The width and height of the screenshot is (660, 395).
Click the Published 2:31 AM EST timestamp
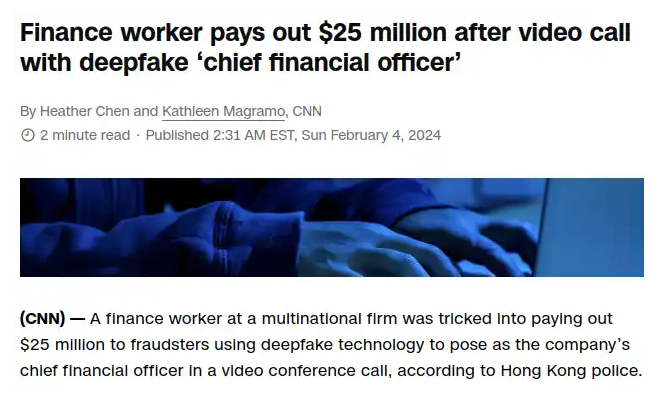[219, 135]
